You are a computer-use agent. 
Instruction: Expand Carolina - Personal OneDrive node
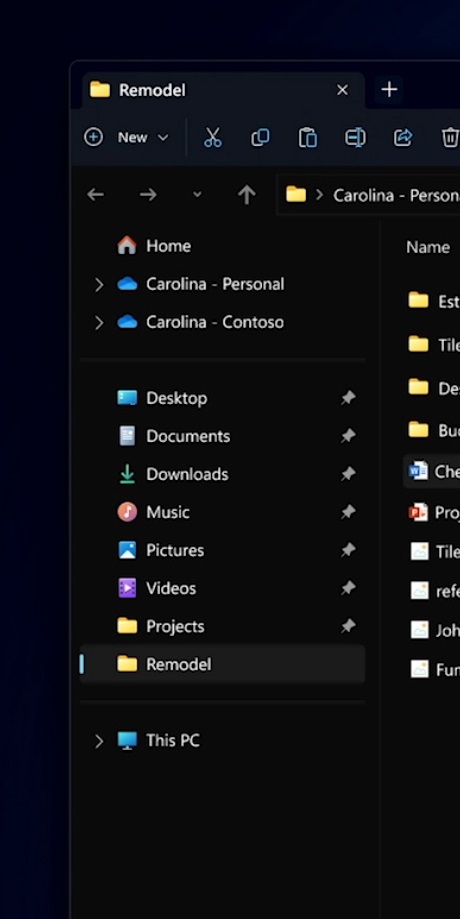pos(99,284)
